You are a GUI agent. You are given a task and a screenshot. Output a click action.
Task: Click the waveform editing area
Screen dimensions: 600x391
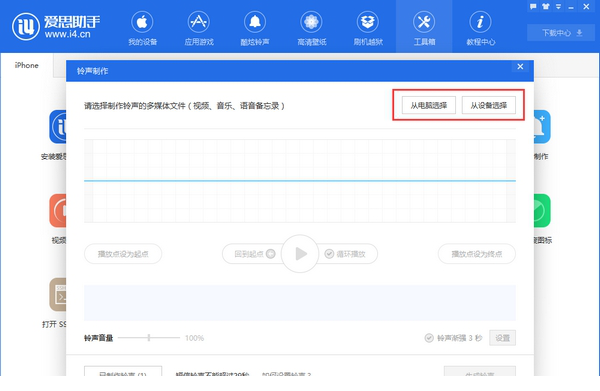point(300,181)
